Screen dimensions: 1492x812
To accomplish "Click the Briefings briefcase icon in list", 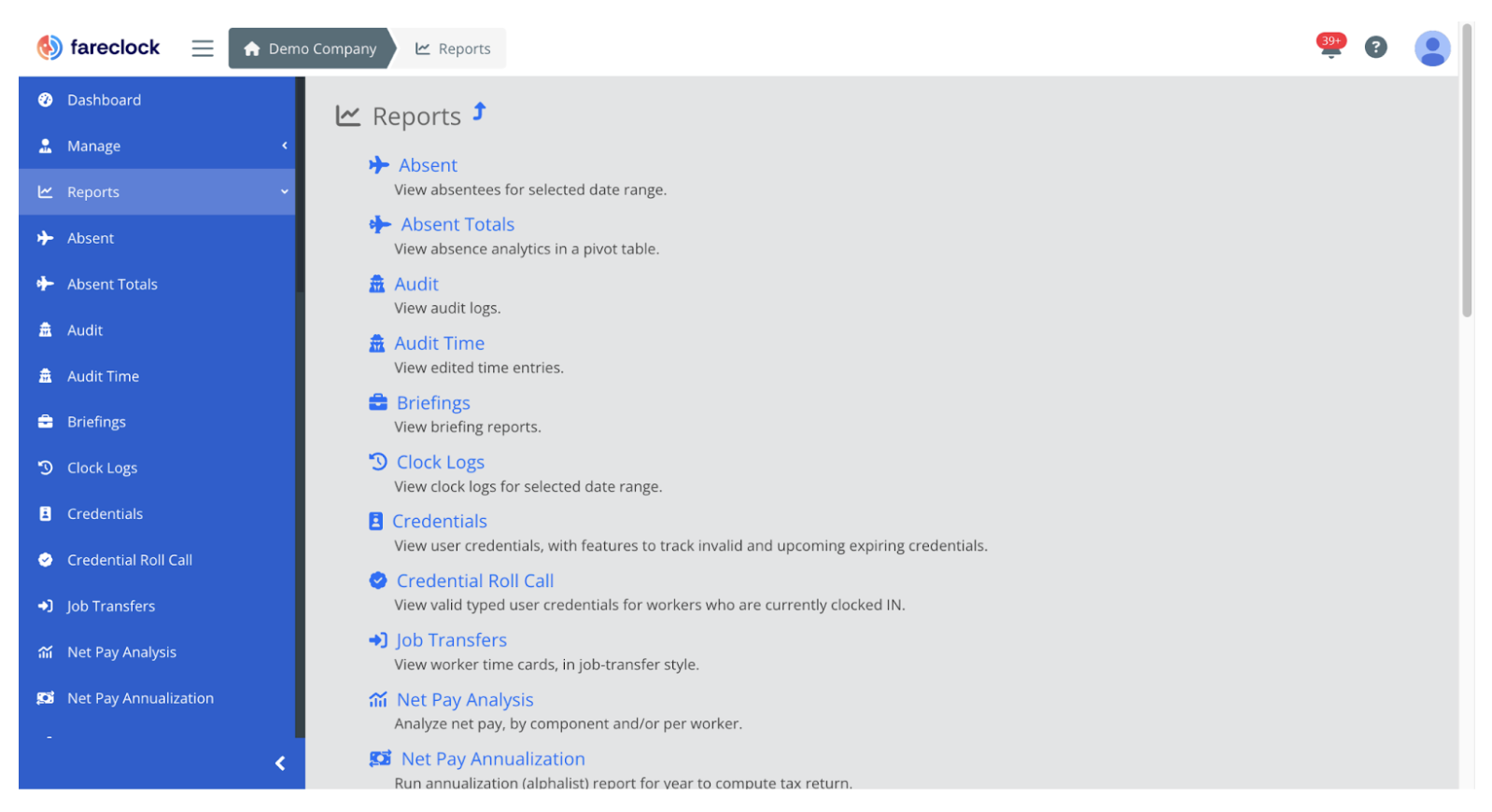I will coord(378,402).
